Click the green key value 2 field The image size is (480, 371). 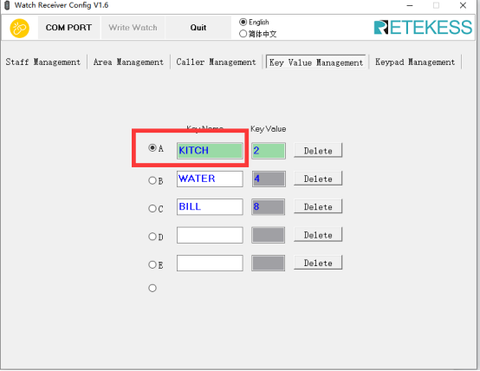pos(268,151)
